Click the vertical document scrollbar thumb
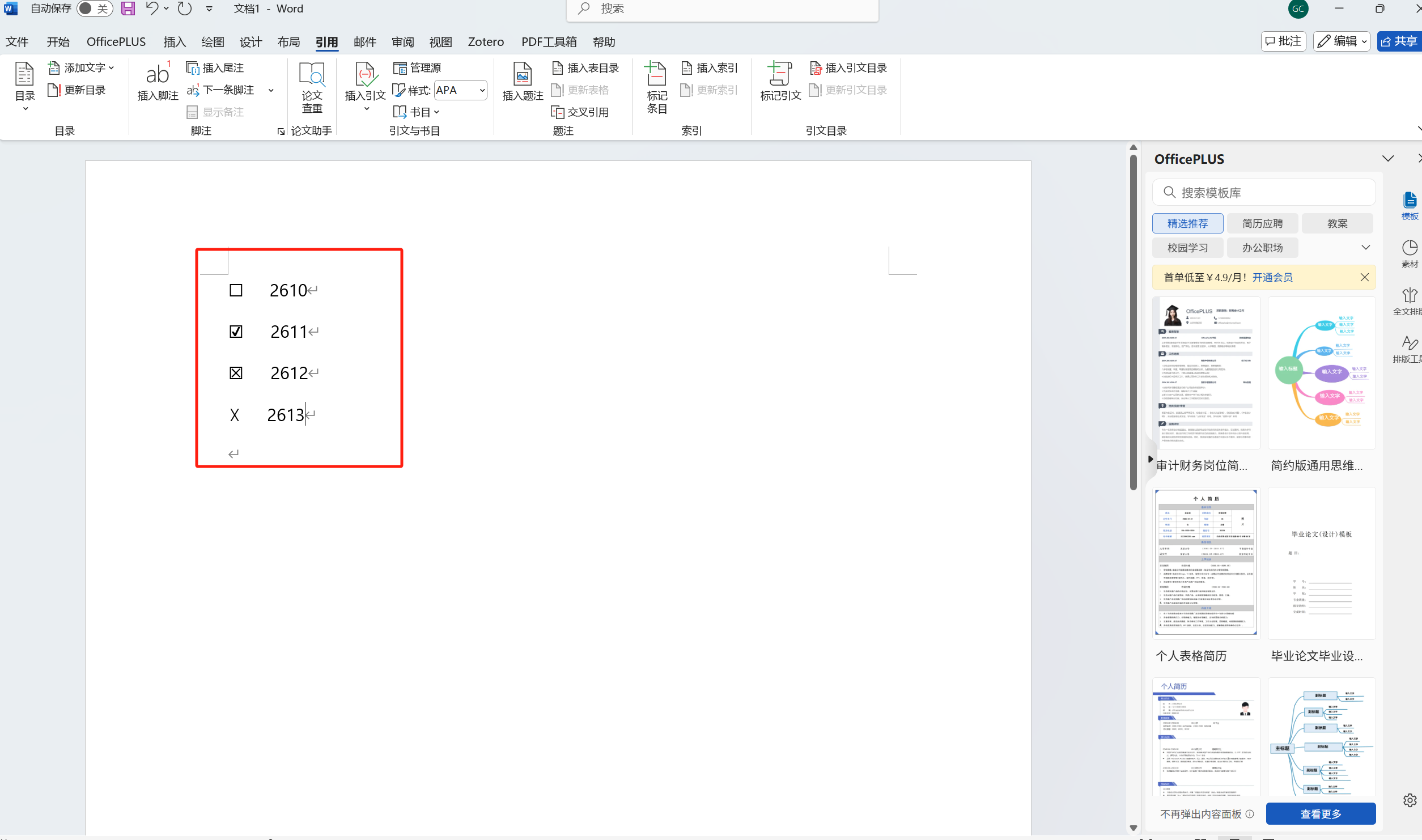The image size is (1422, 840). click(x=1133, y=323)
